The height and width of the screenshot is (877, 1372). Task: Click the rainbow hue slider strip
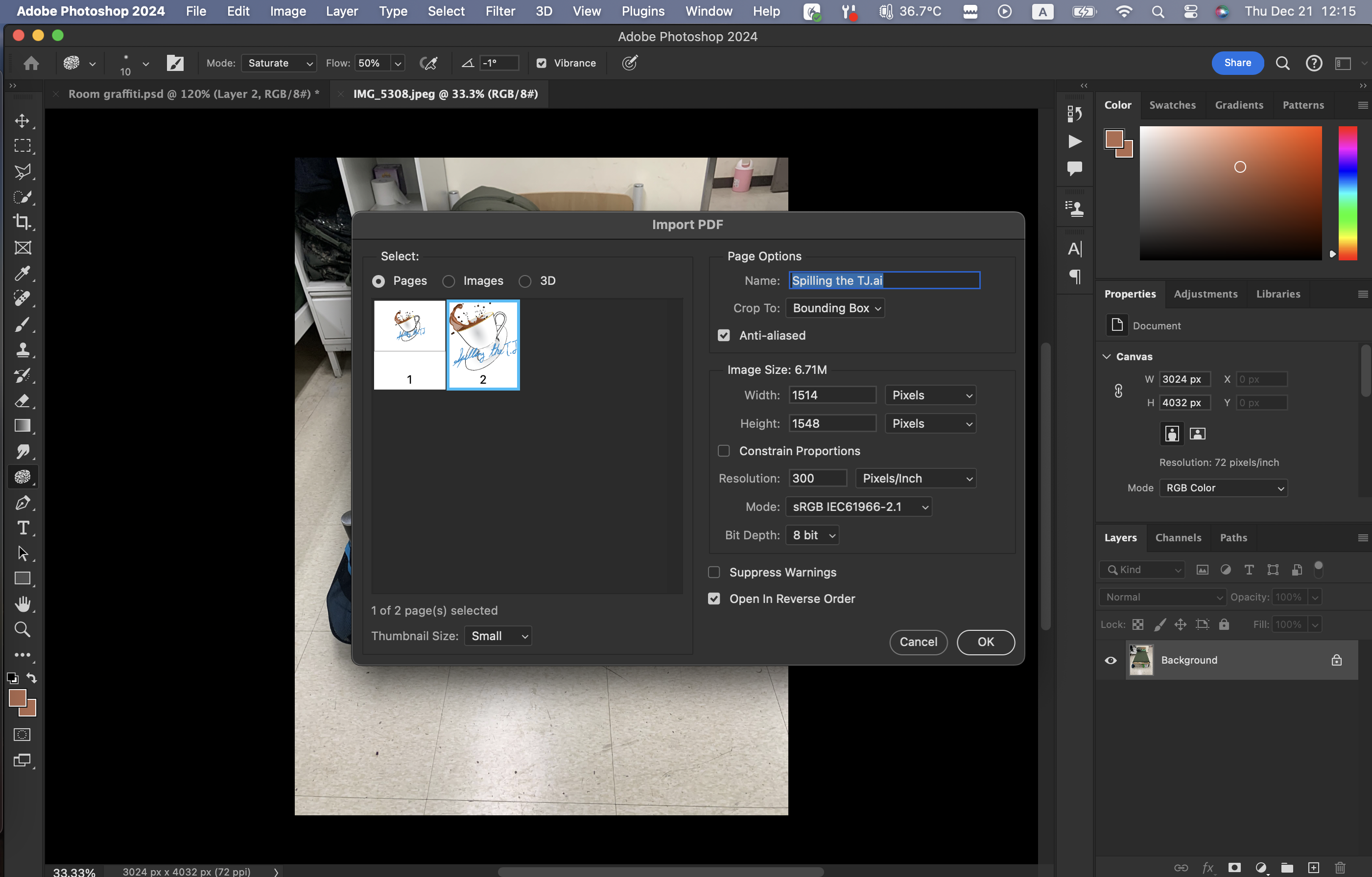point(1347,194)
